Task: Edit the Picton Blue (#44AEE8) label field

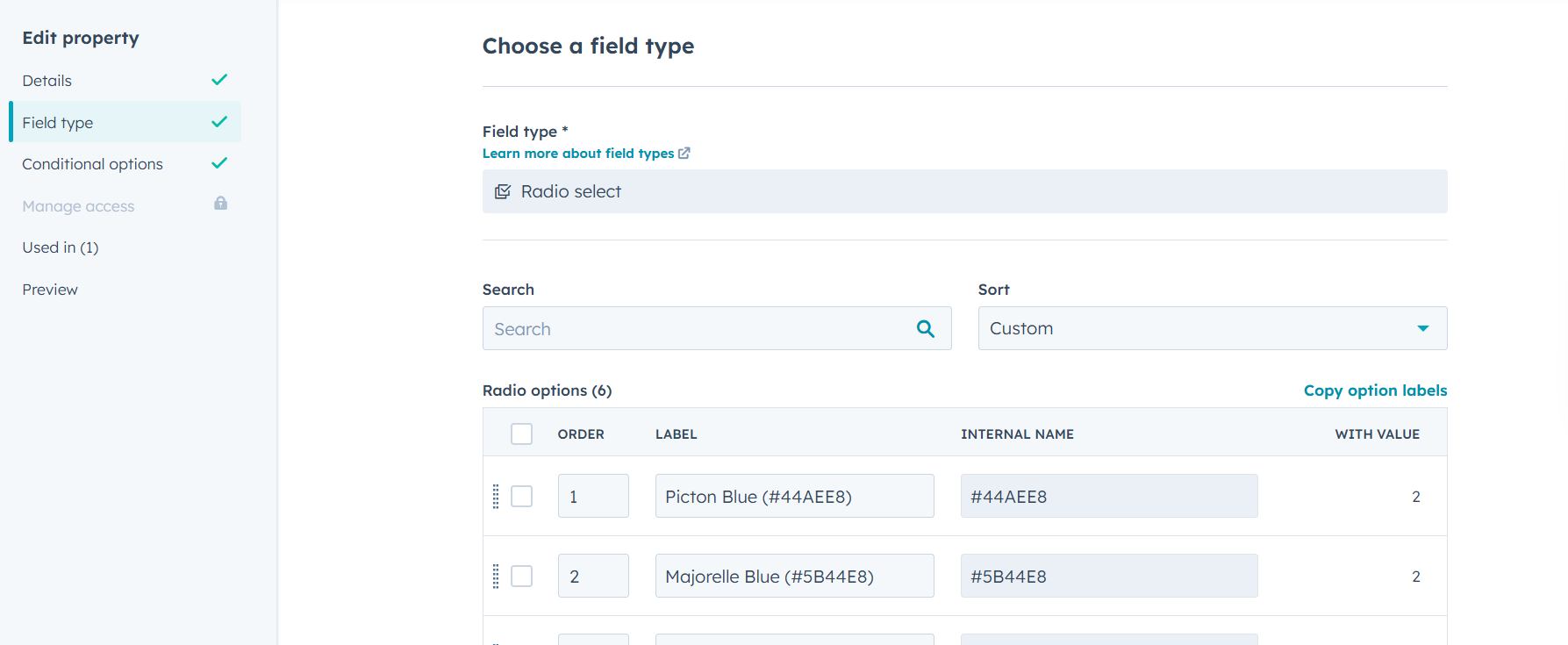Action: pos(795,496)
